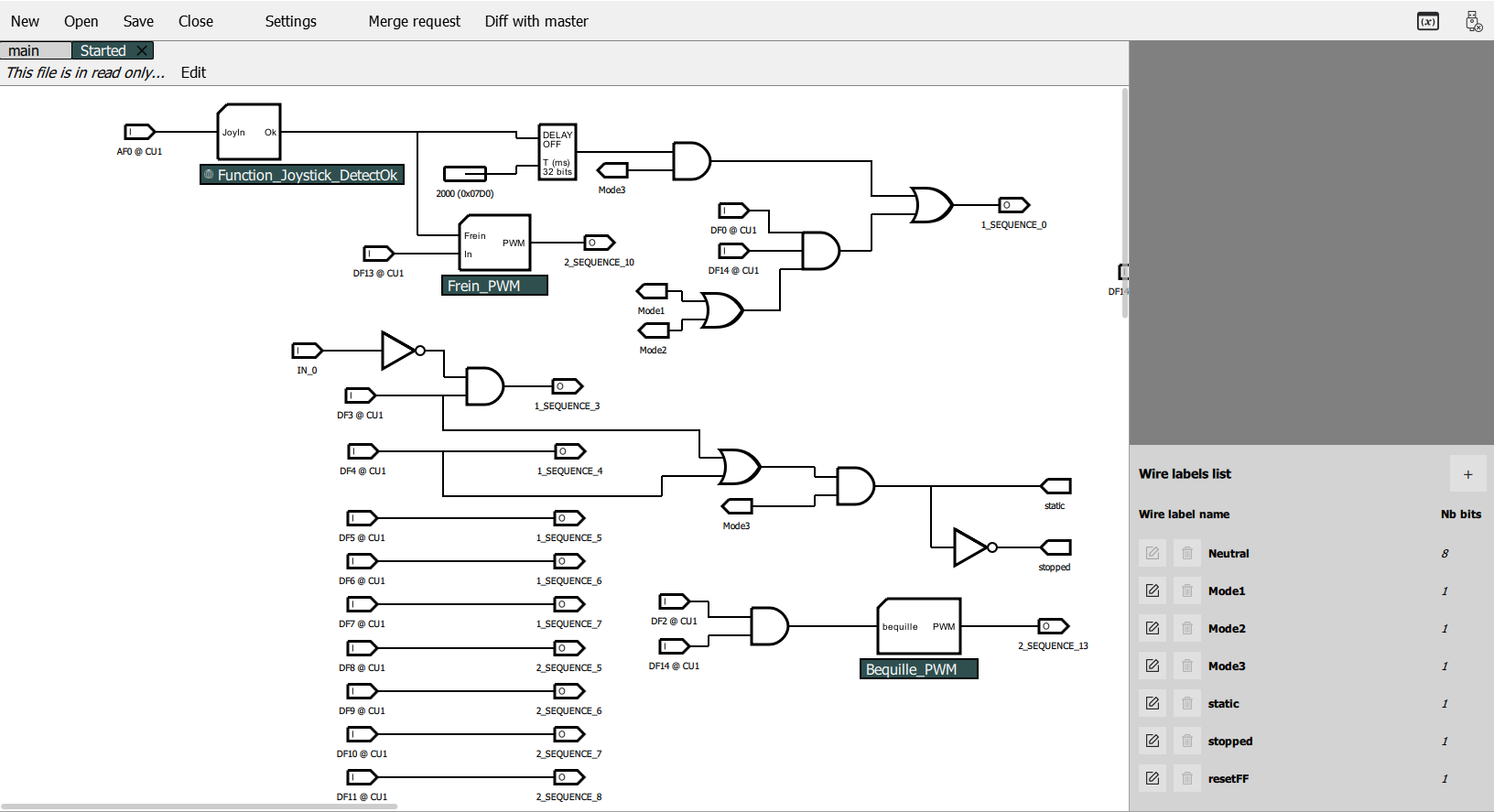Edit the static wire label
1494x812 pixels.
pyautogui.click(x=1153, y=704)
